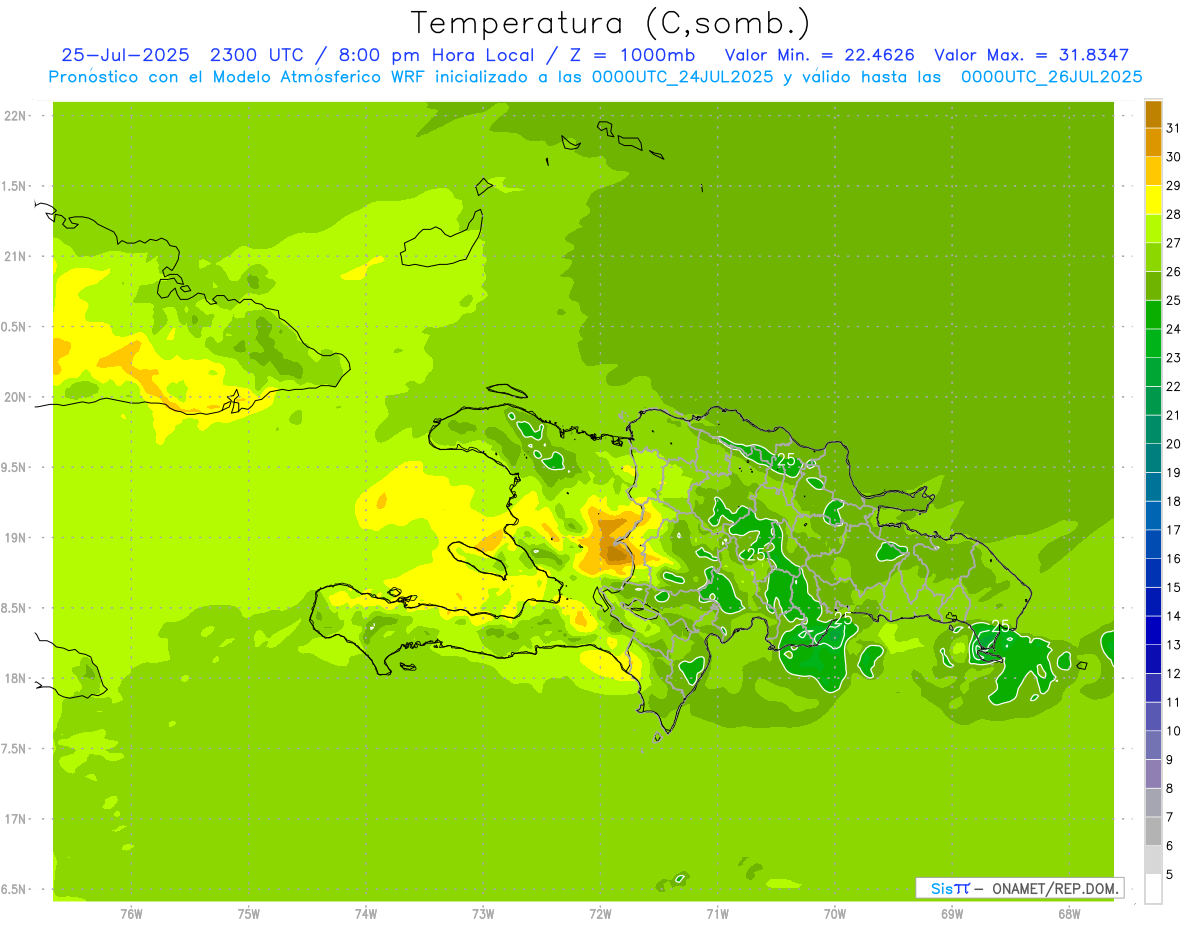1200x927 pixels.
Task: Click the "20N" latitude label
Action: pos(14,397)
